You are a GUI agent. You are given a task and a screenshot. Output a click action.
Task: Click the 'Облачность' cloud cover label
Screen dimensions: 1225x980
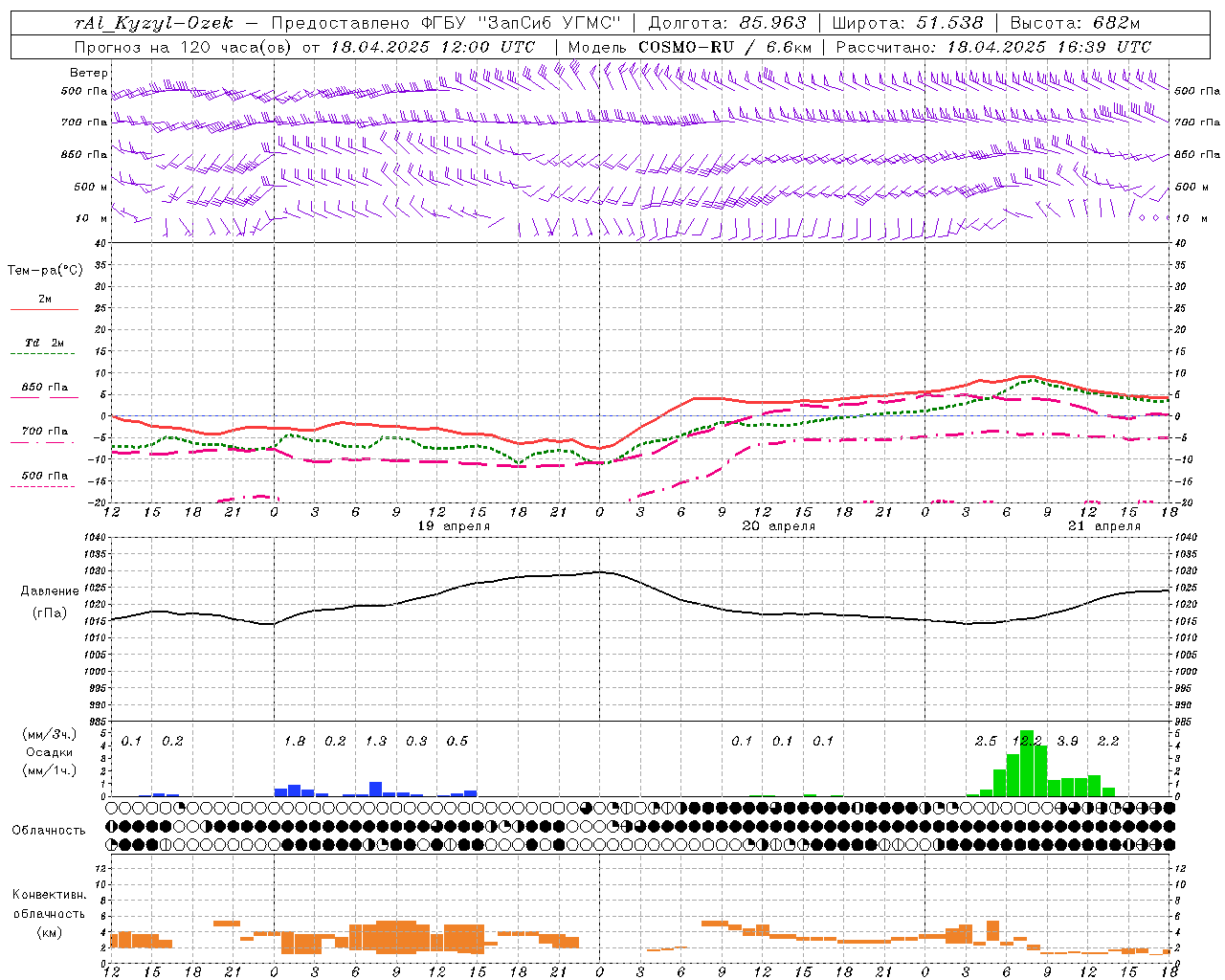[x=49, y=831]
